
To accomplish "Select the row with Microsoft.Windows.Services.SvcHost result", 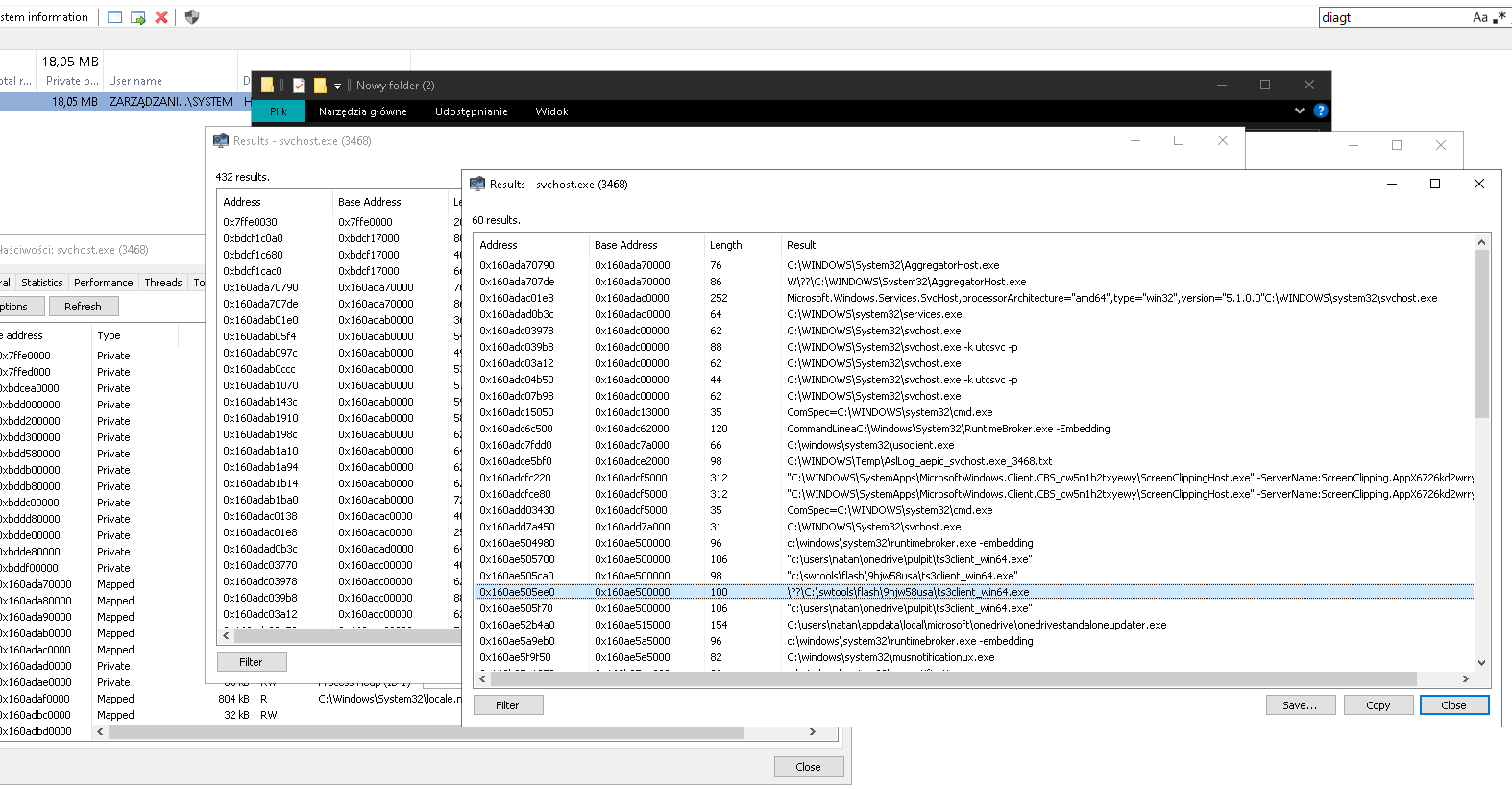I will tap(974, 298).
